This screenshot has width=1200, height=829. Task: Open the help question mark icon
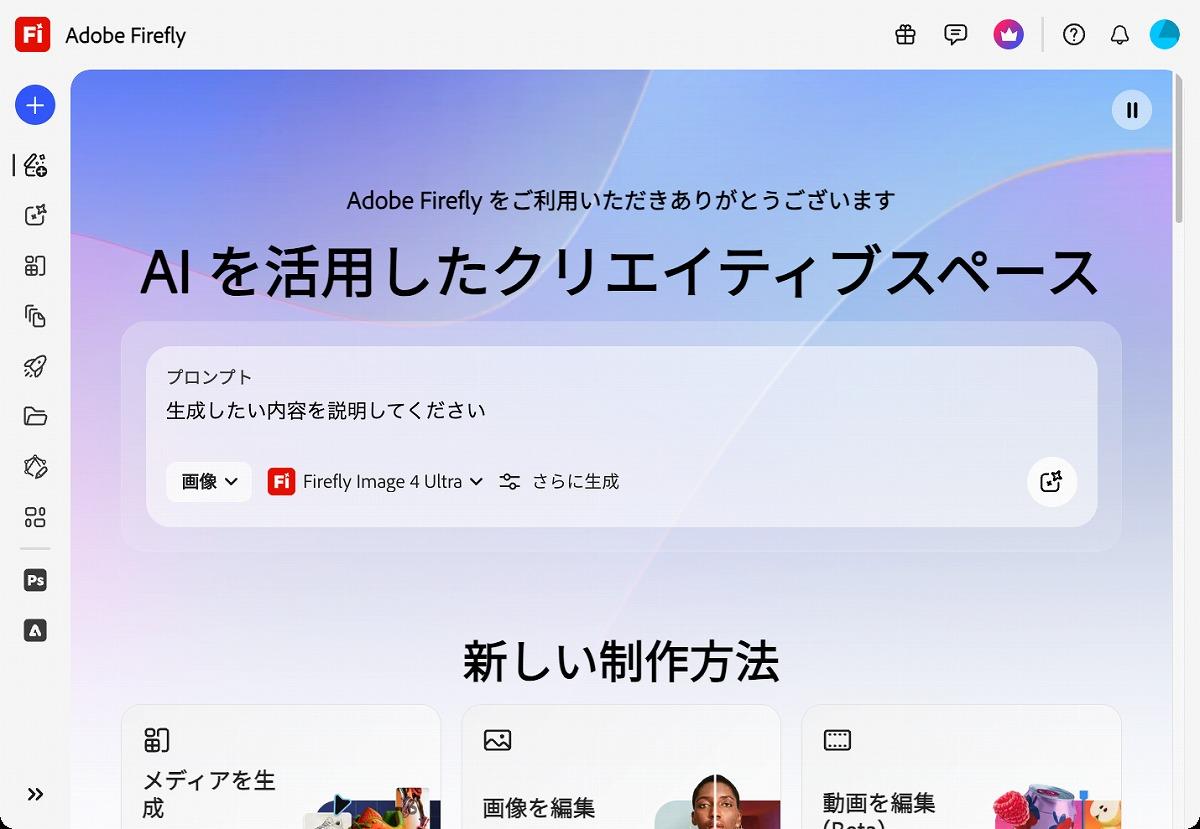click(1074, 35)
